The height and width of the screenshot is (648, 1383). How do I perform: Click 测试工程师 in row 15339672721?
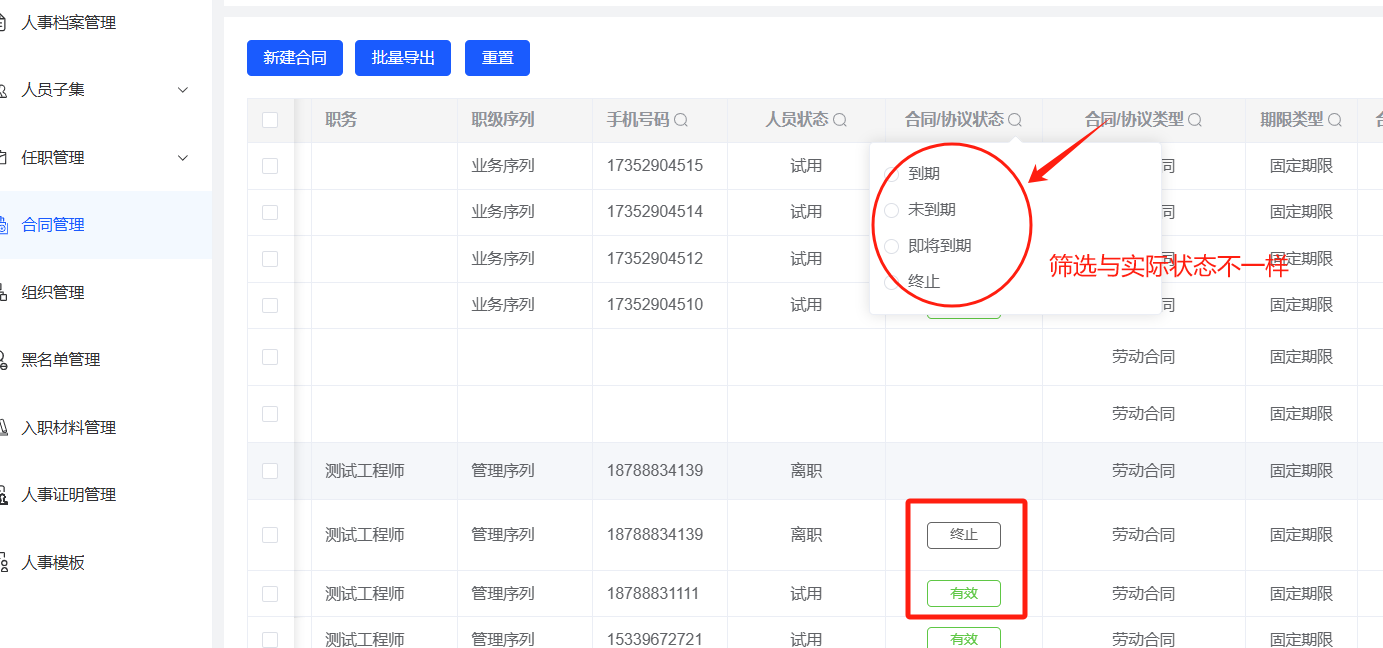(365, 639)
